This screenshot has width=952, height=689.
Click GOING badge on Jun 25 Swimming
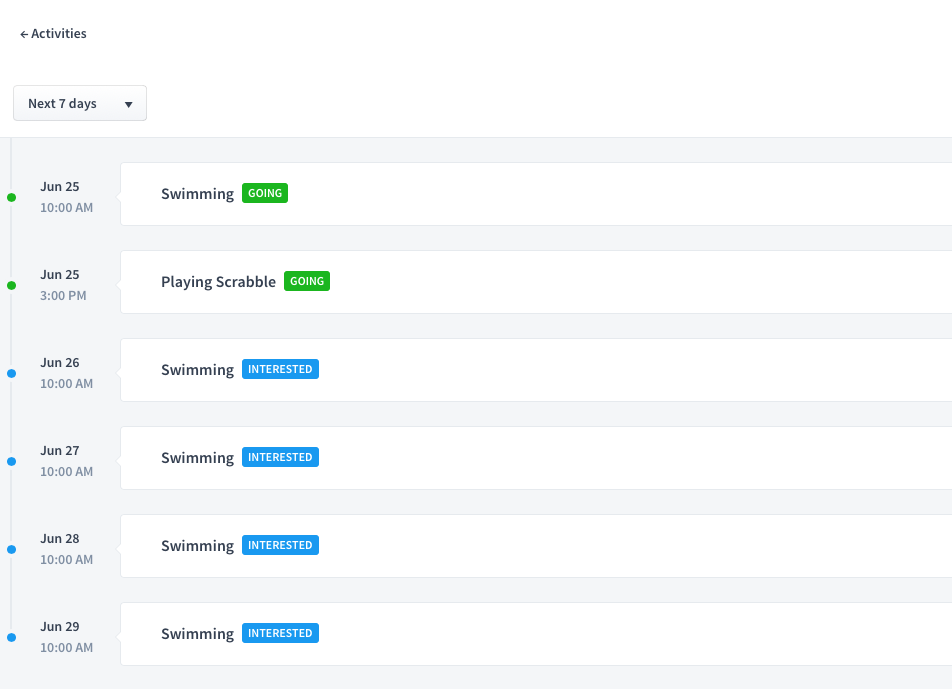click(265, 193)
